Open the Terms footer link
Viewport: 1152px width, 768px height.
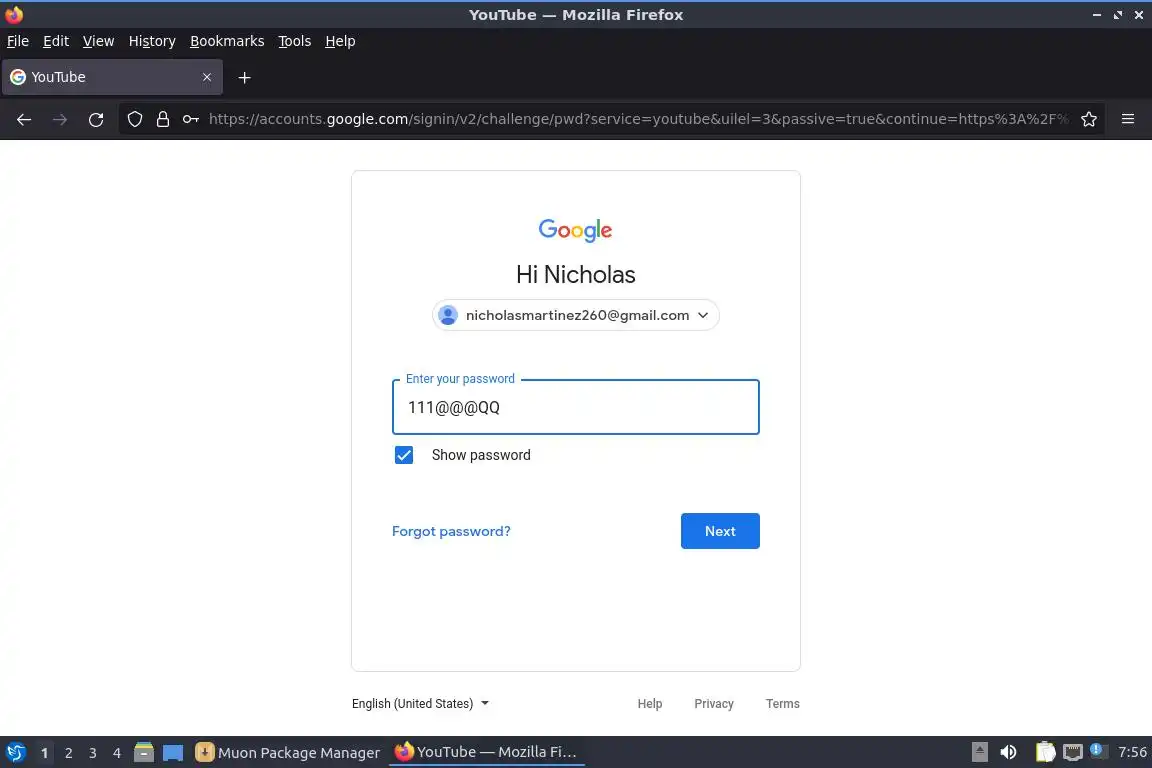[782, 703]
